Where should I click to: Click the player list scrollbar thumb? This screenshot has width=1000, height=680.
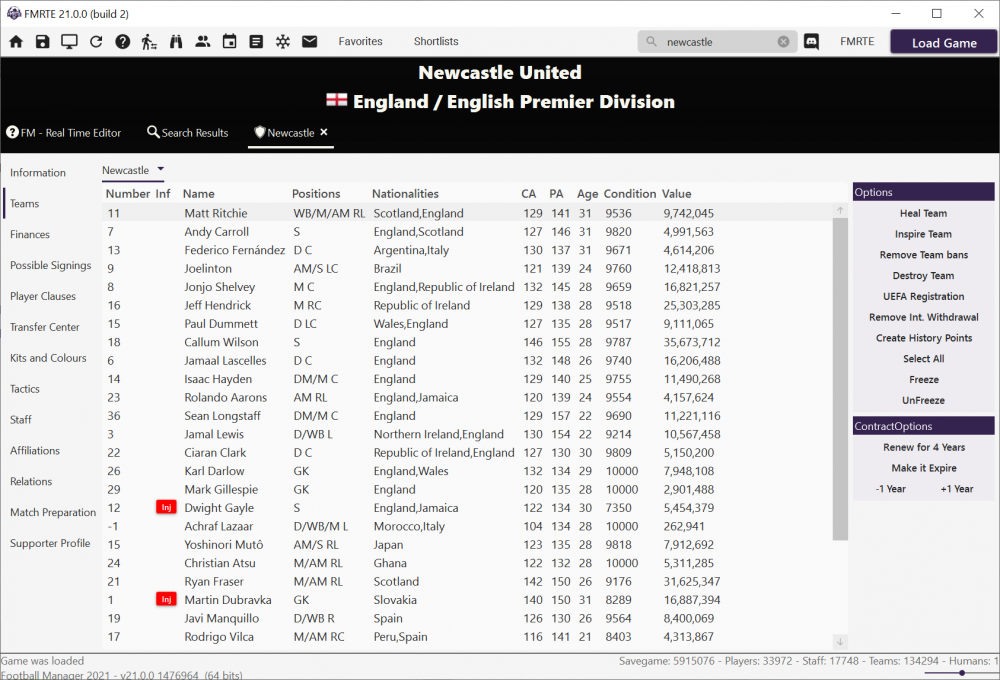(x=840, y=379)
